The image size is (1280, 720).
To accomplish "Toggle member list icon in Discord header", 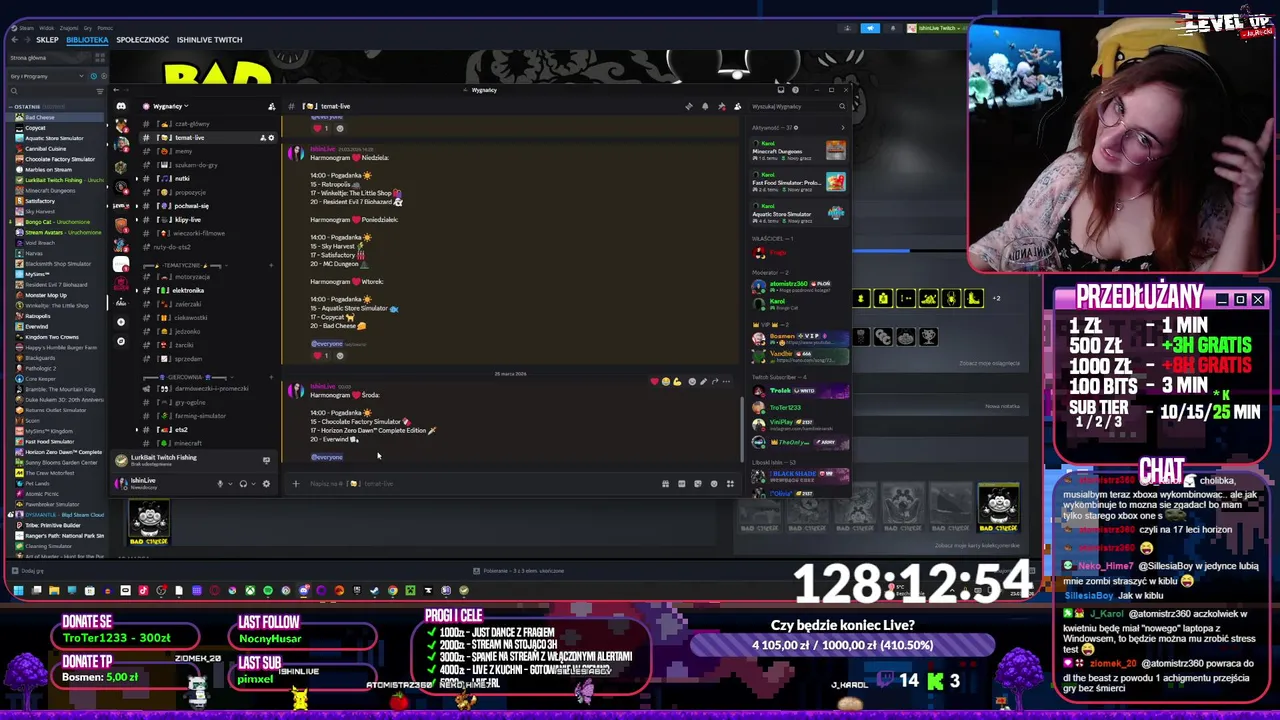I will [x=738, y=106].
